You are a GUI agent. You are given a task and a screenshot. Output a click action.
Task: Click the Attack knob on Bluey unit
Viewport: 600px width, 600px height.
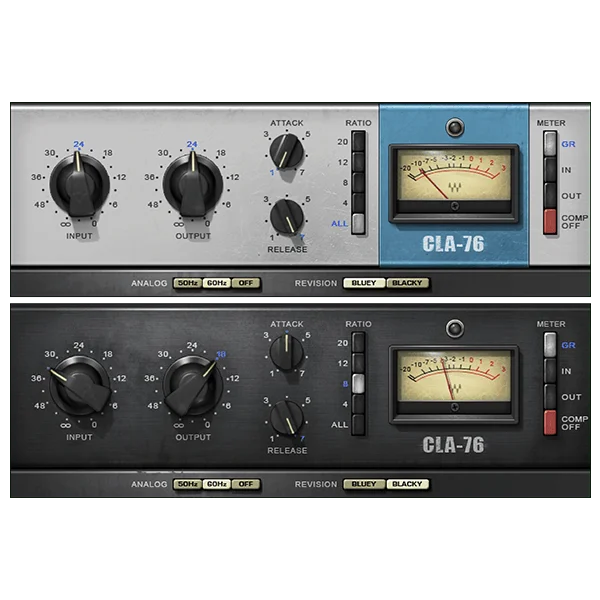click(x=287, y=151)
